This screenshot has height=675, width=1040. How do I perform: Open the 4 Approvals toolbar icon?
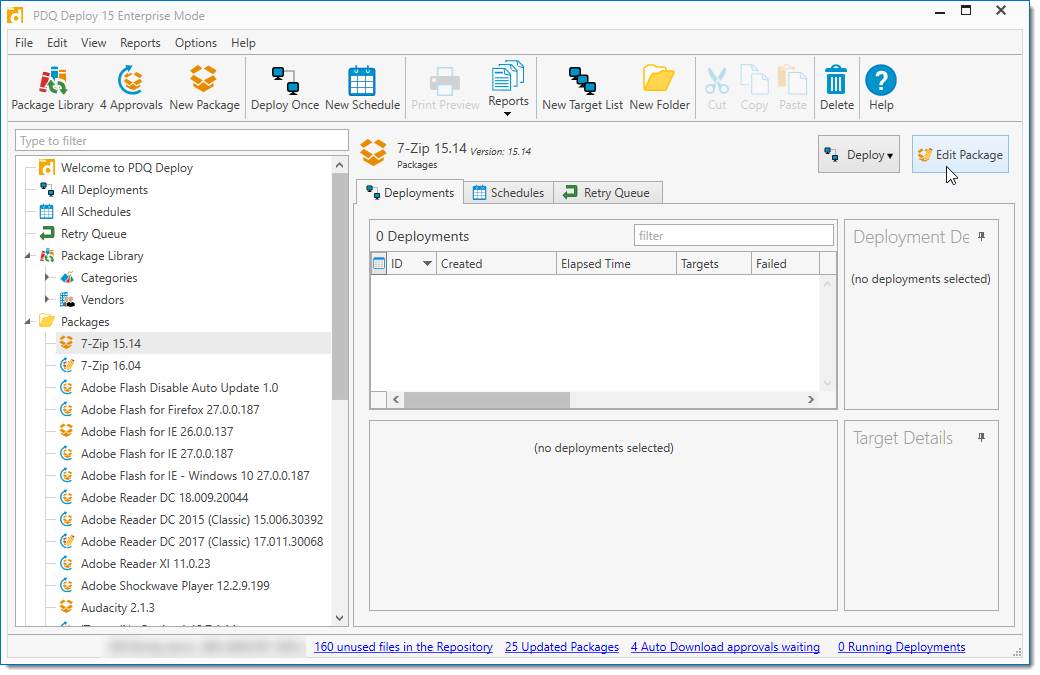(131, 88)
